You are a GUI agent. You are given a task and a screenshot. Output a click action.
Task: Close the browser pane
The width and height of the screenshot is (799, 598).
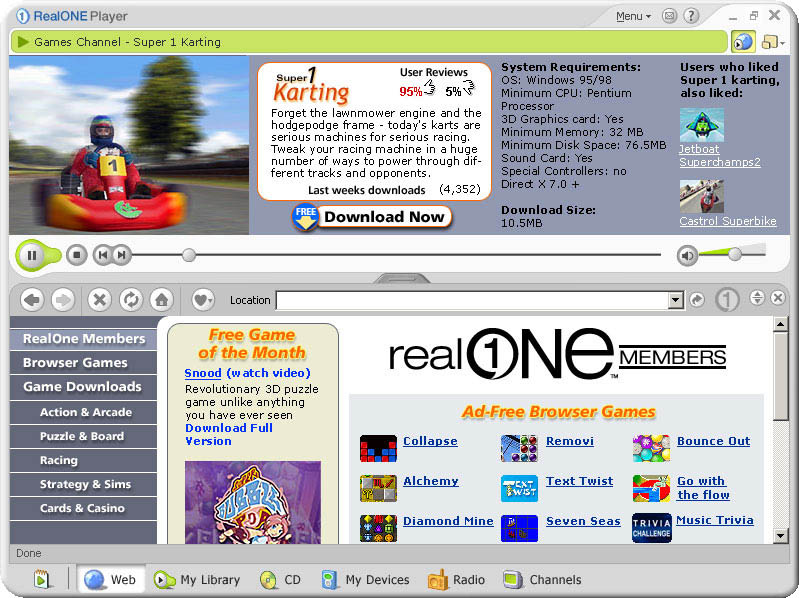tap(778, 297)
